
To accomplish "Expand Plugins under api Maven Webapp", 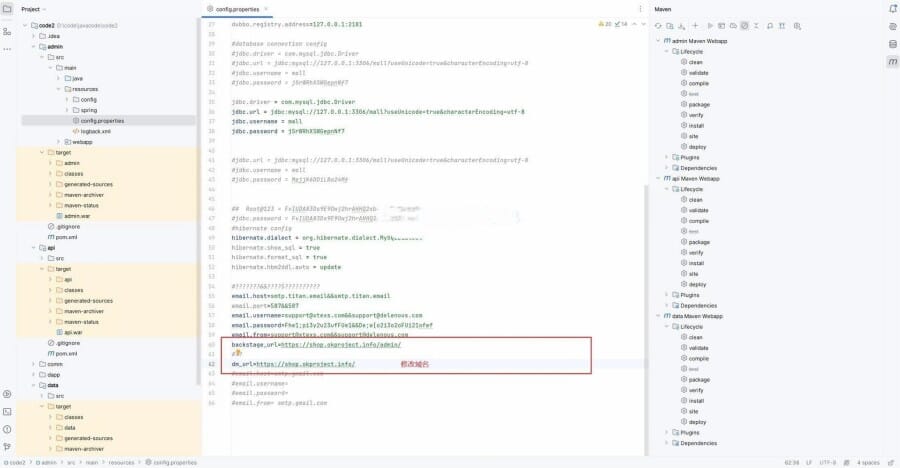I will (x=668, y=295).
